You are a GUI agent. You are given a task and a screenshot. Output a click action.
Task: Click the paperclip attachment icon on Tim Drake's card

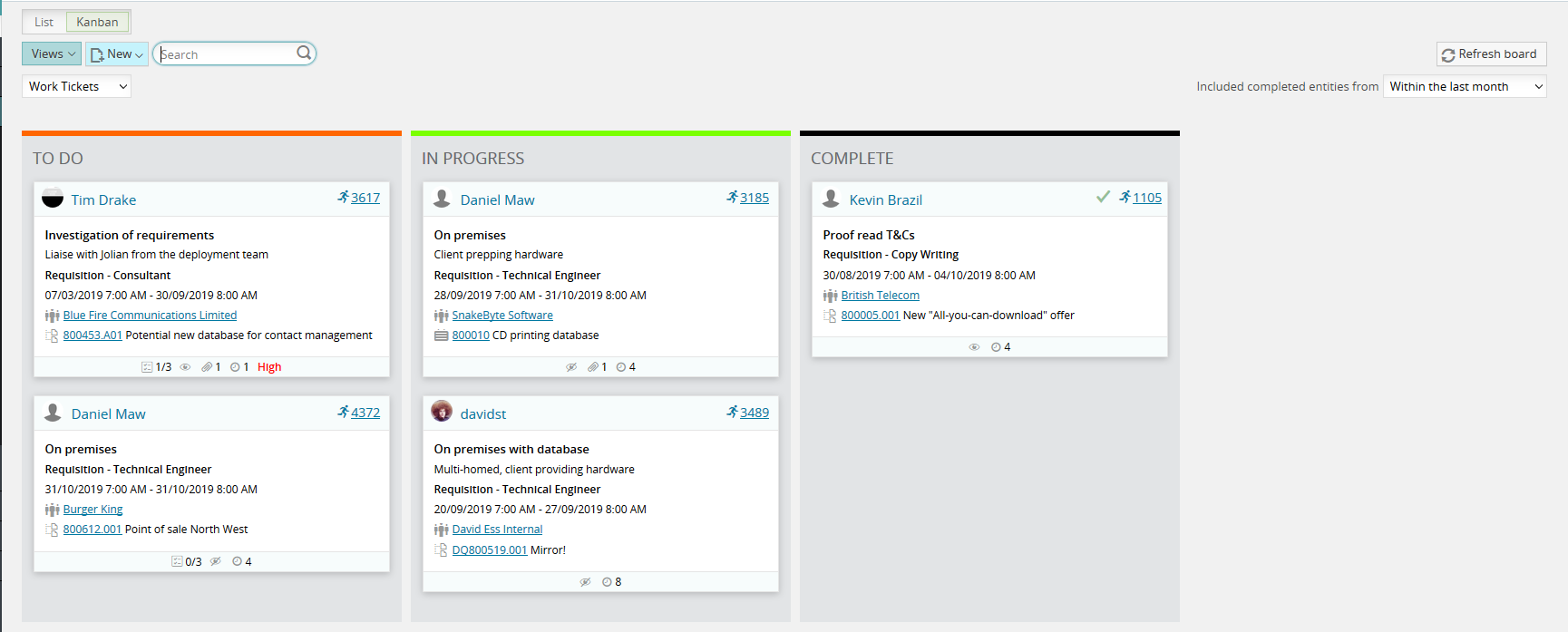[206, 366]
